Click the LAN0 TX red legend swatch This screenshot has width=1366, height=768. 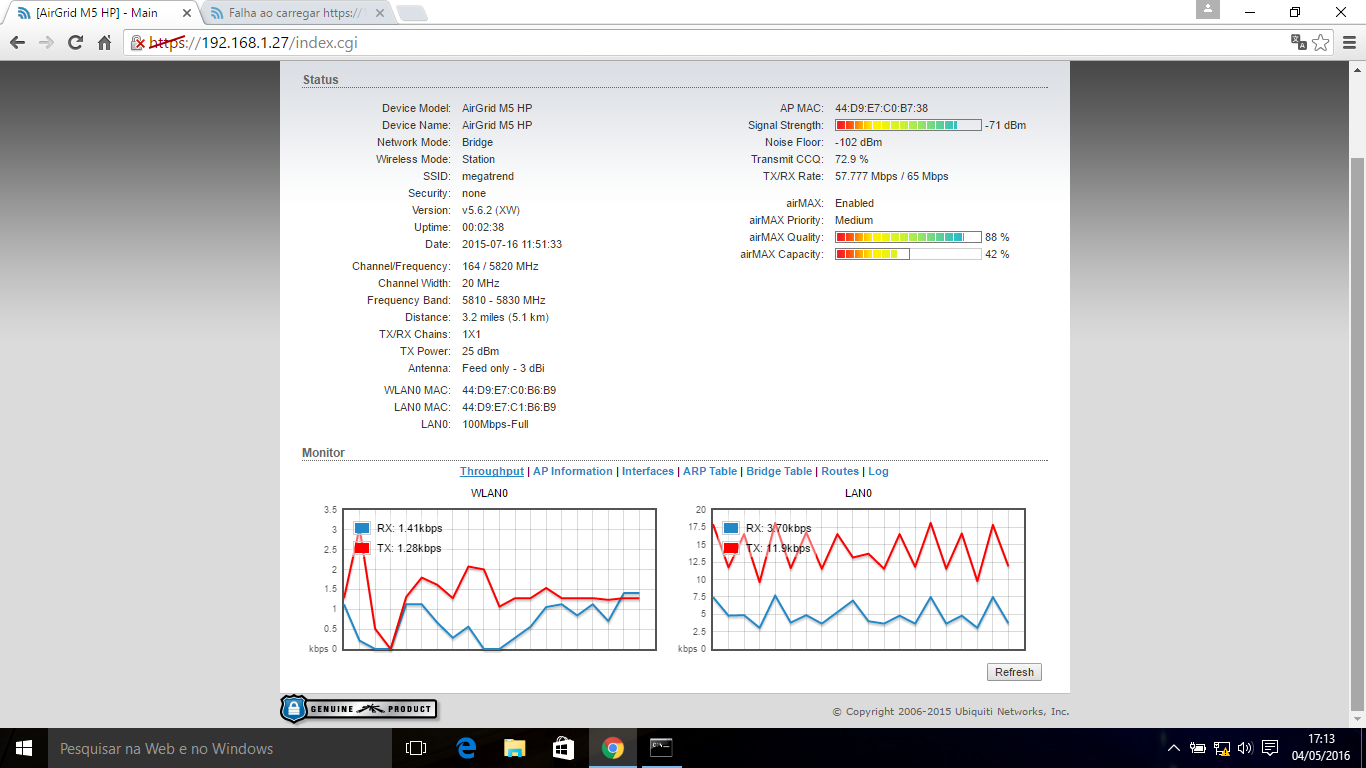(731, 548)
